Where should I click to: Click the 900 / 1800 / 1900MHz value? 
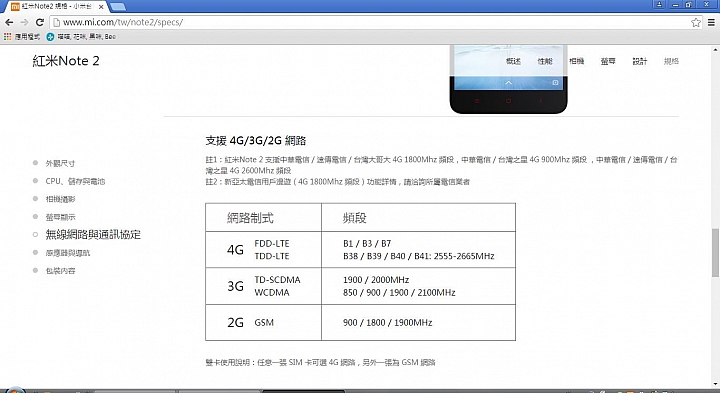click(x=388, y=323)
